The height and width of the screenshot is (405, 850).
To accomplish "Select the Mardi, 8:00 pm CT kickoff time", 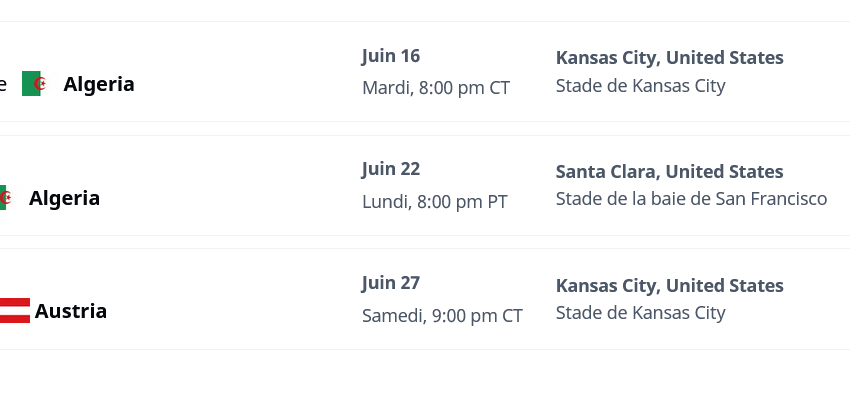I will [x=436, y=88].
